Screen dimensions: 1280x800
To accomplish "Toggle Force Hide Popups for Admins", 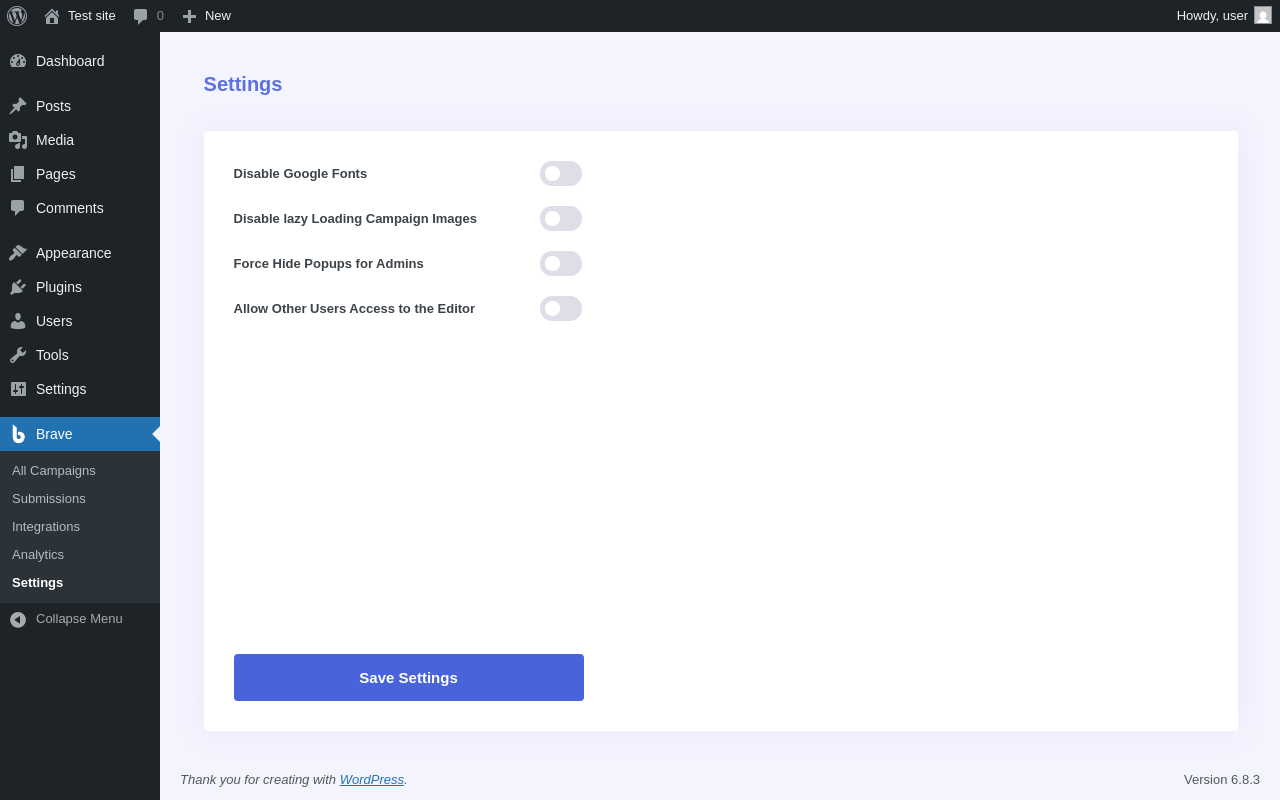I will pos(560,264).
